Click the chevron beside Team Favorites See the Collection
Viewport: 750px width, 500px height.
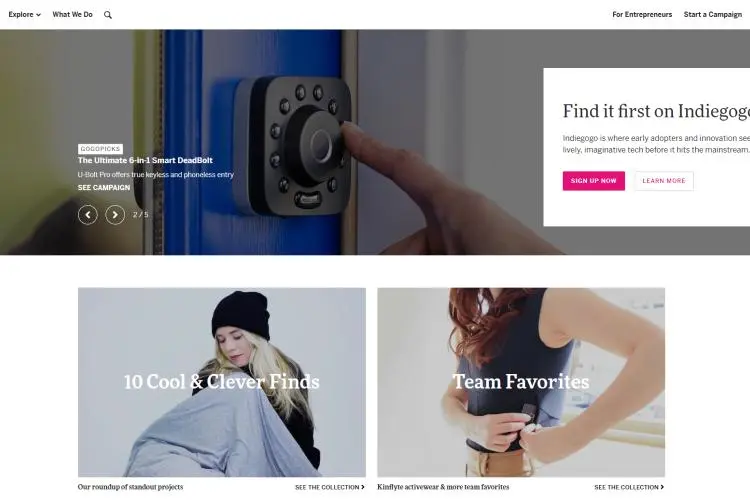(x=662, y=487)
